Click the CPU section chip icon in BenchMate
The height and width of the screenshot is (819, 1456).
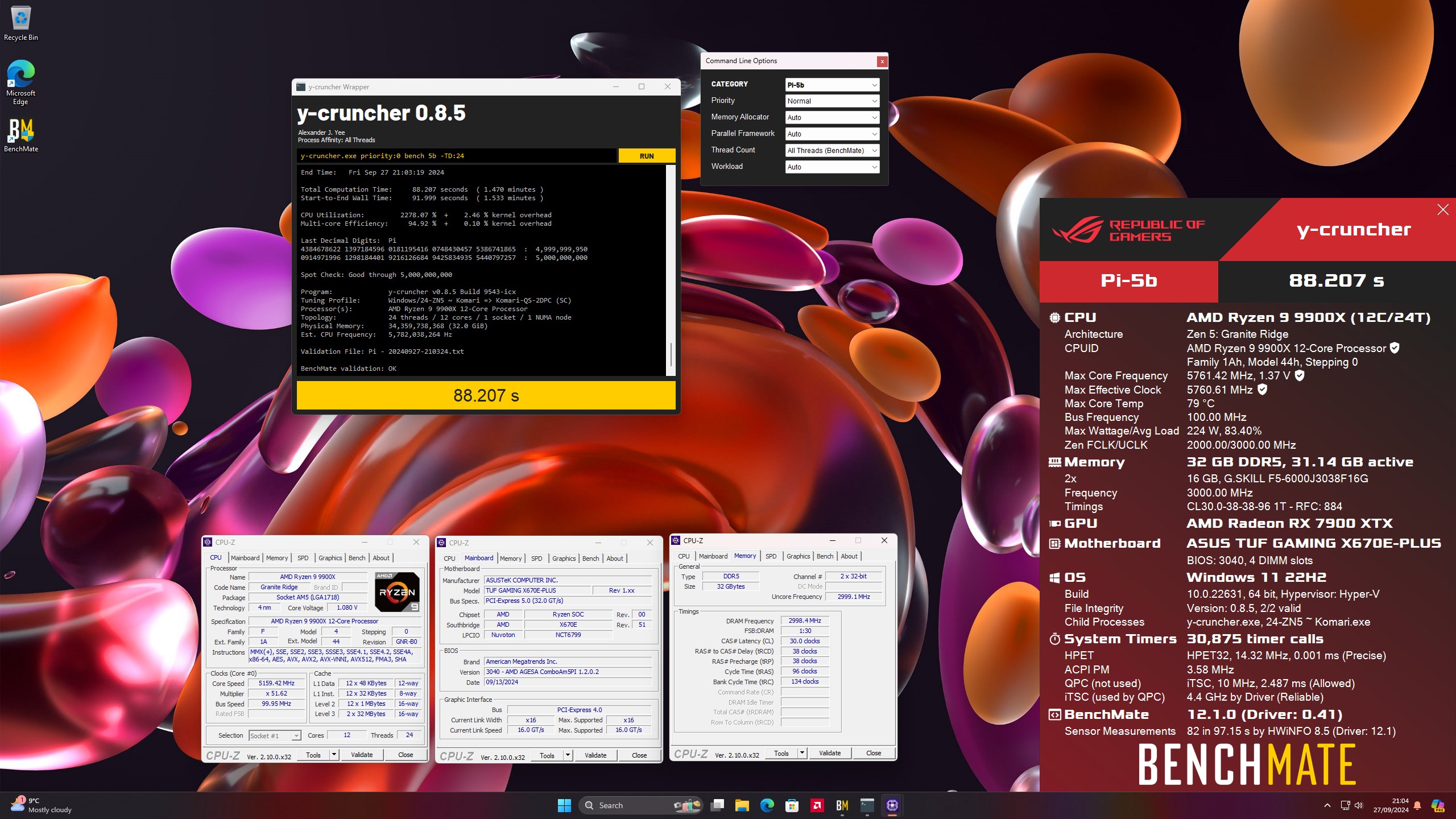click(x=1054, y=318)
